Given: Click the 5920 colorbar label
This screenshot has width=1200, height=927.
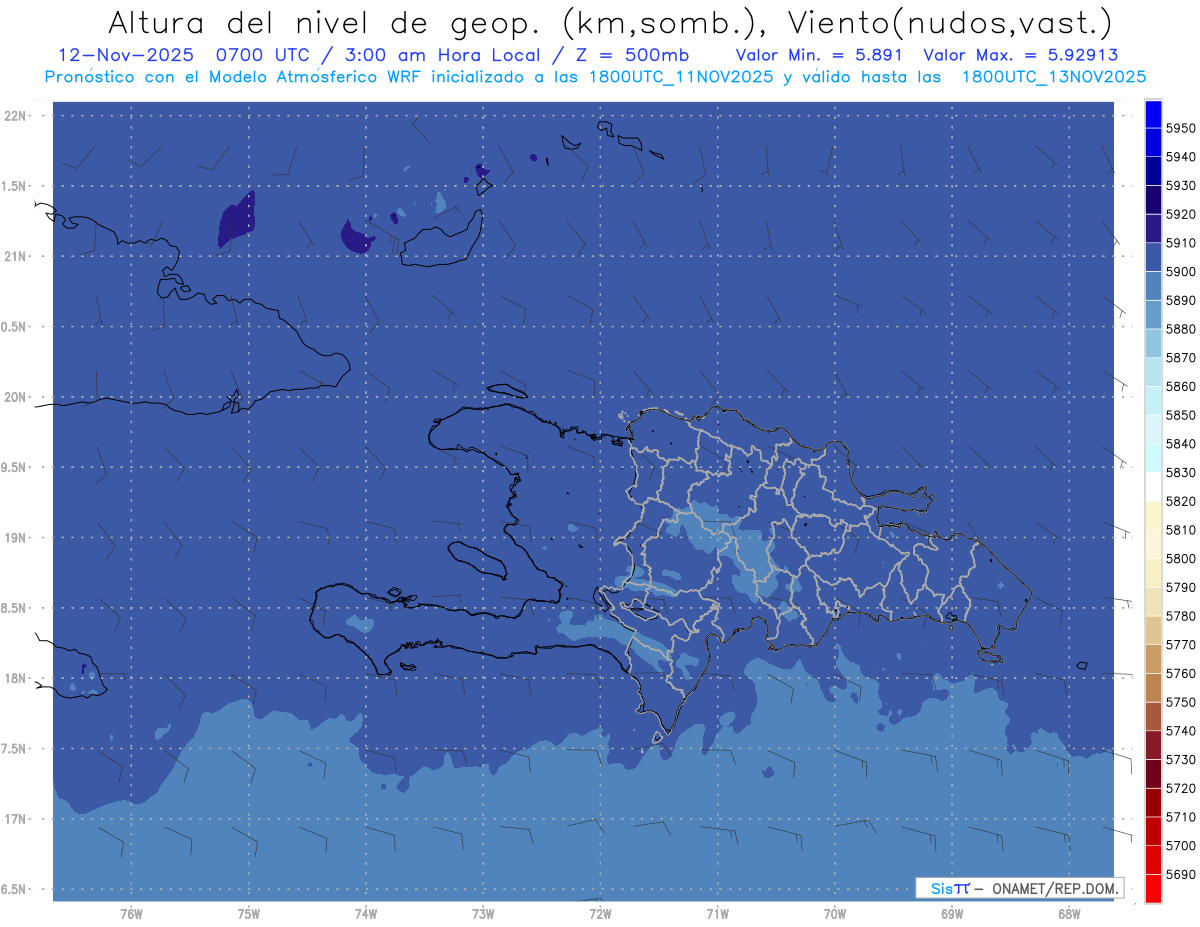Looking at the screenshot, I should (1180, 214).
